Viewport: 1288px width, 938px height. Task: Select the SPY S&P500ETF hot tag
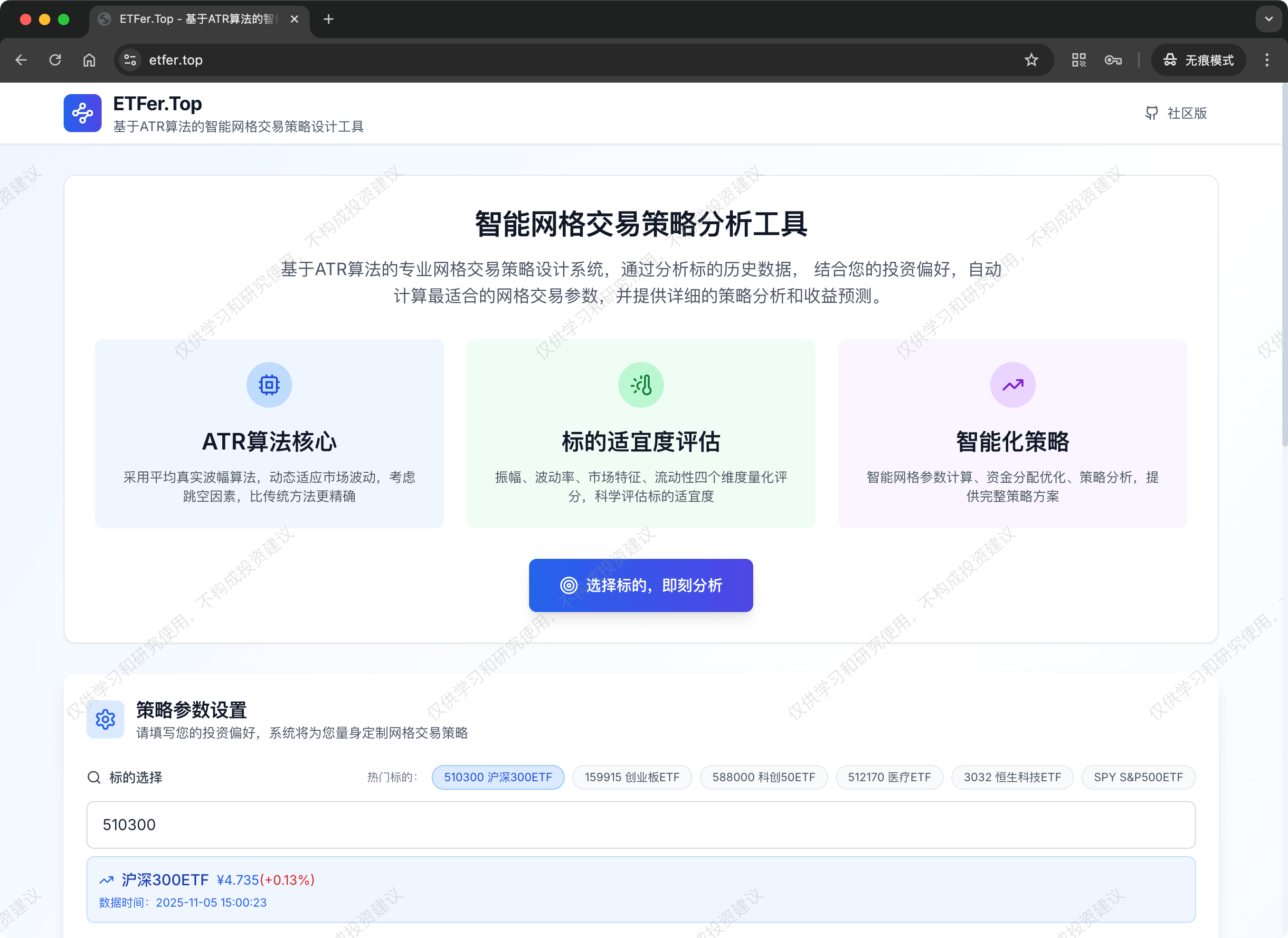(1138, 777)
